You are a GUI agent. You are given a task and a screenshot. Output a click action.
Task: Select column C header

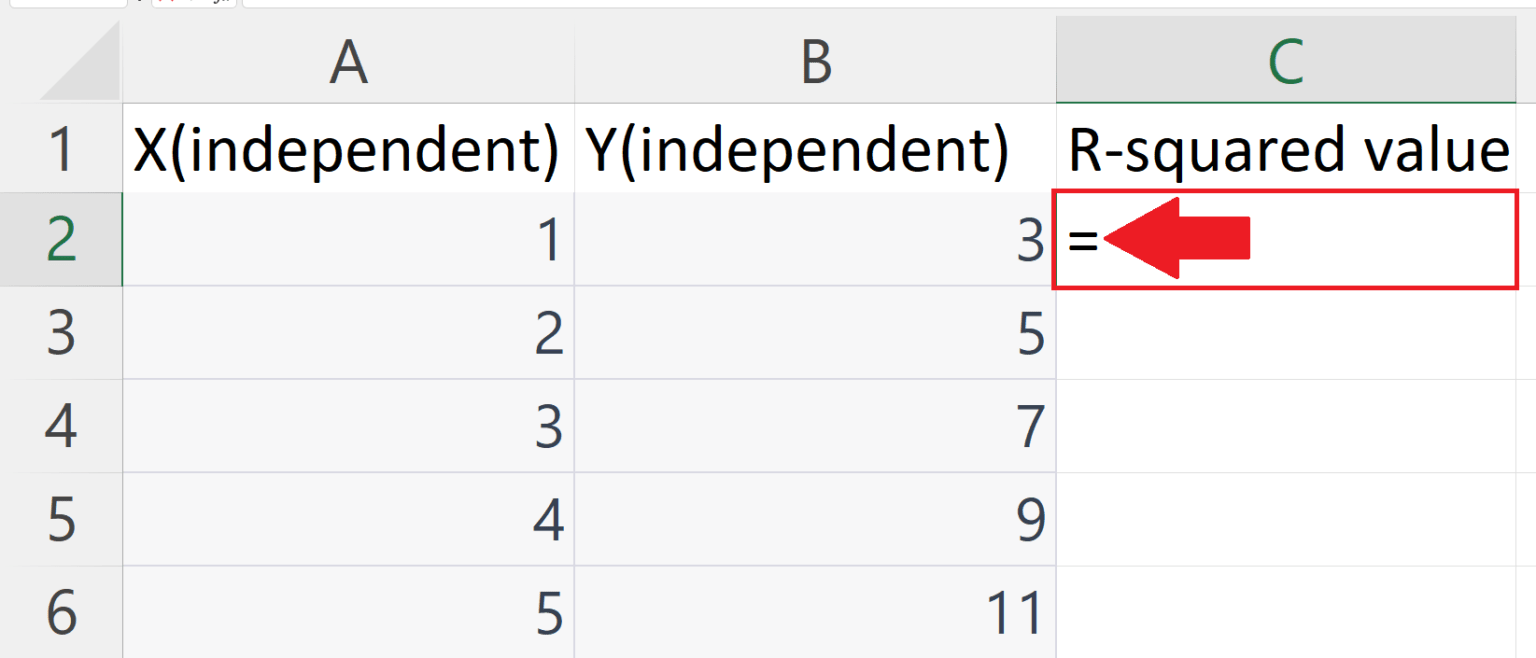click(1285, 62)
